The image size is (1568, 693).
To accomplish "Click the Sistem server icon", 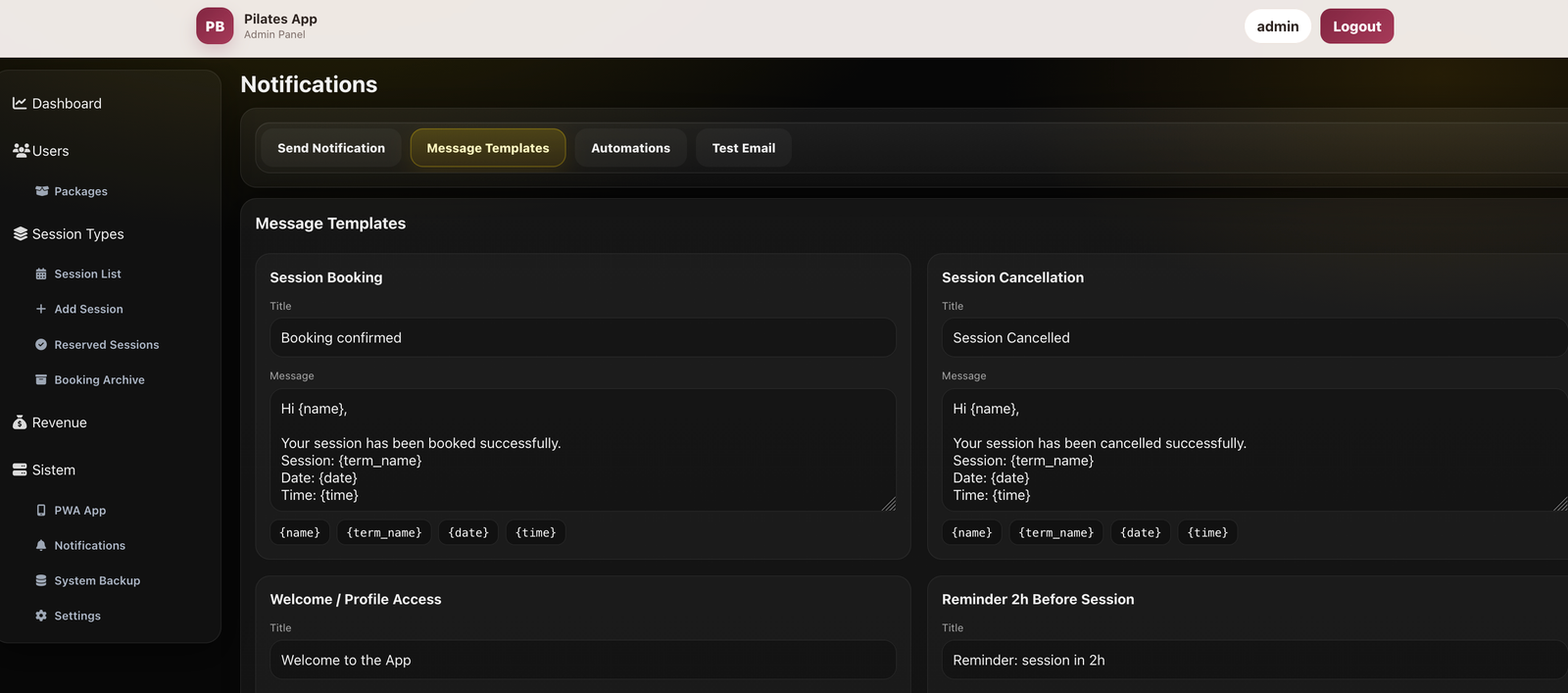I will (20, 470).
